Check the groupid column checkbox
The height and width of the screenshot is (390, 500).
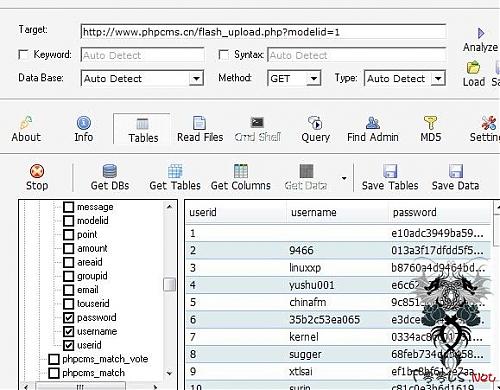[x=68, y=276]
